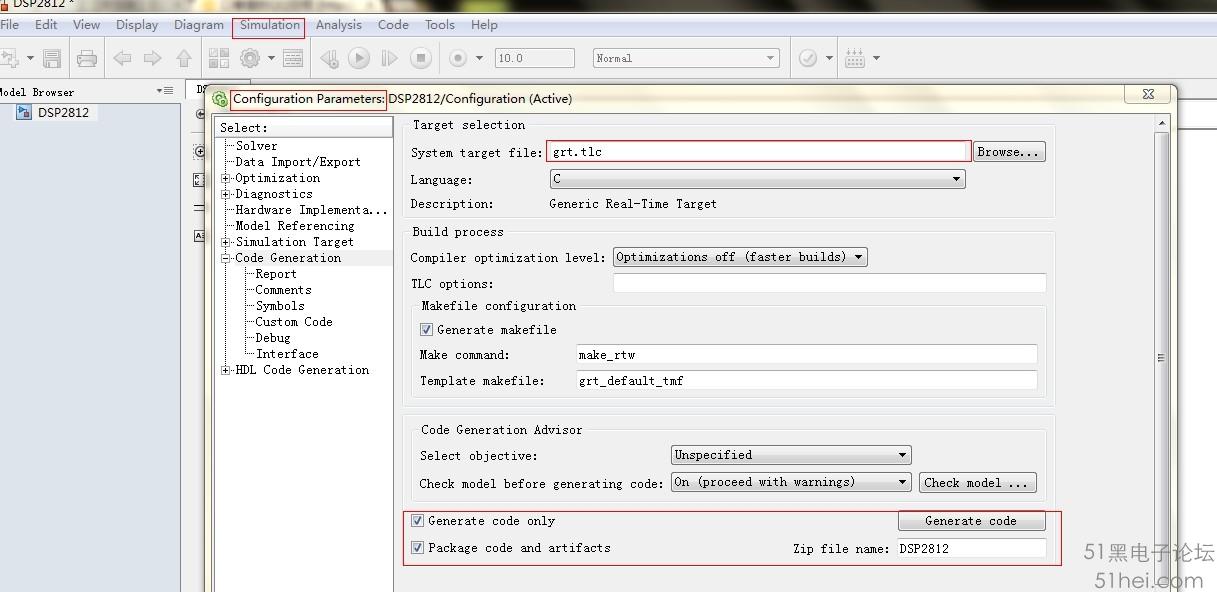Toggle the Generate makefile checkbox
1217x592 pixels.
426,330
